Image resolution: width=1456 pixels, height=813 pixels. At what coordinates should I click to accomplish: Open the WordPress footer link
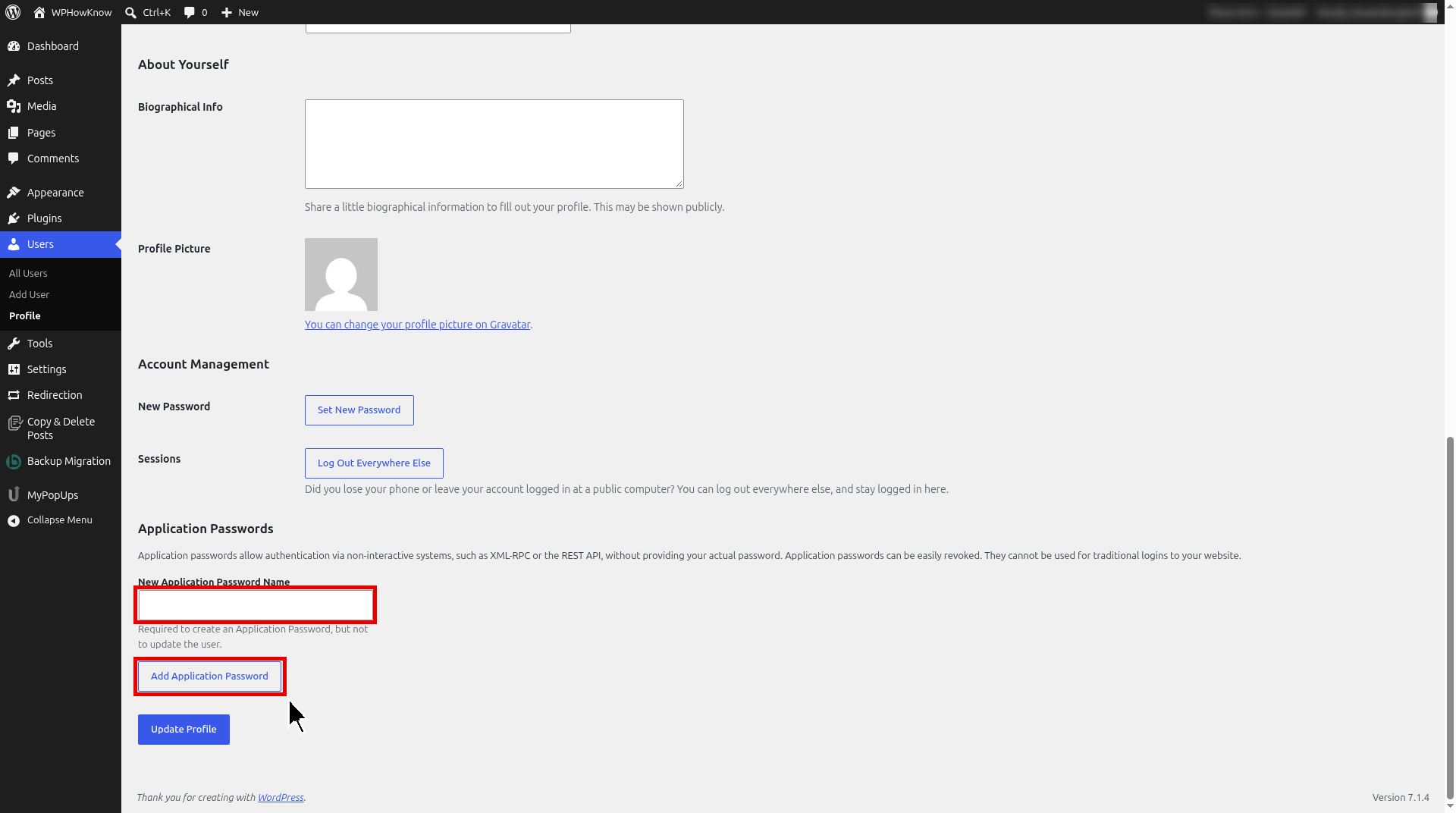coord(281,797)
